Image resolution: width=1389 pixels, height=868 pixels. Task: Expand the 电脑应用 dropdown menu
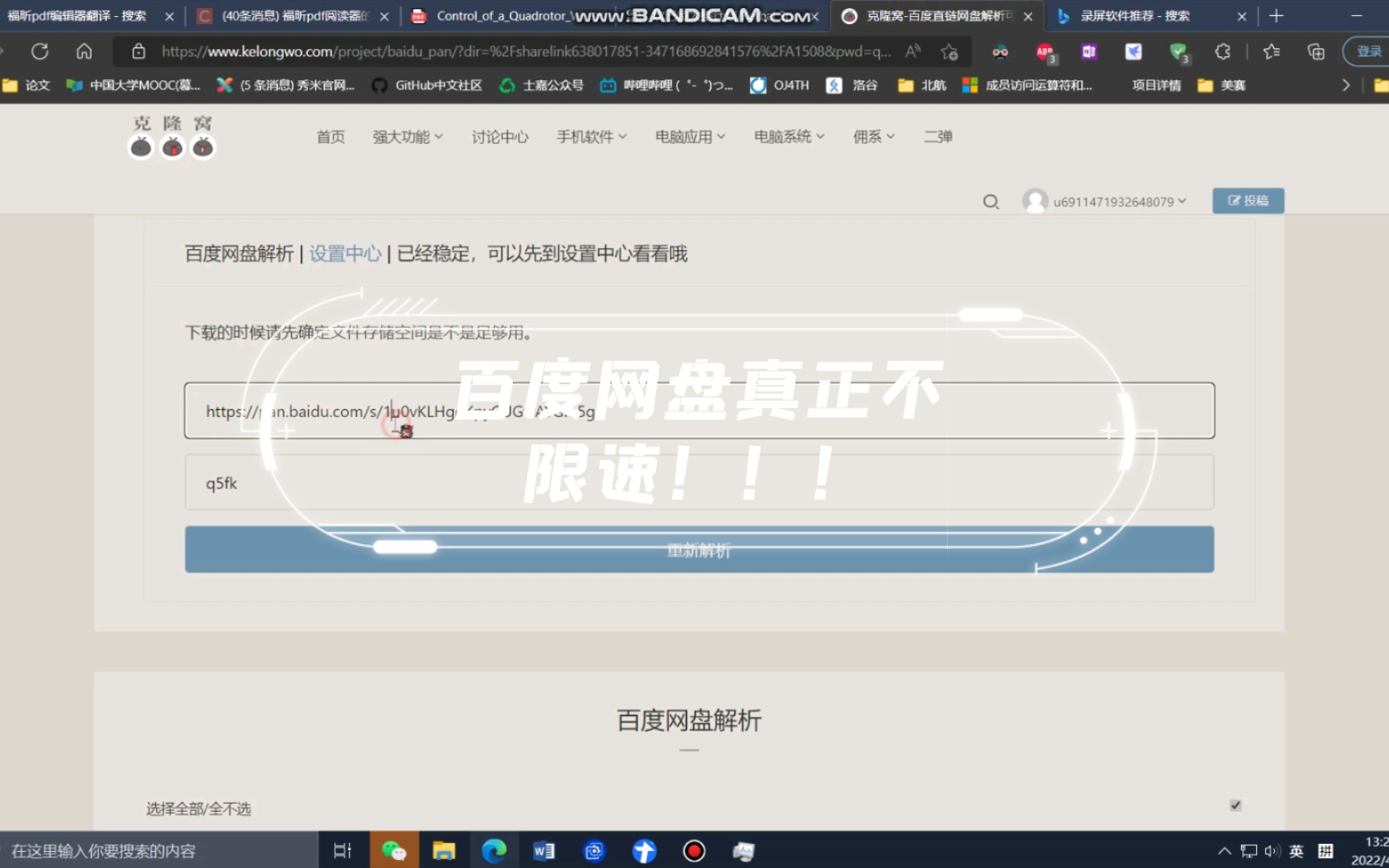click(x=690, y=137)
